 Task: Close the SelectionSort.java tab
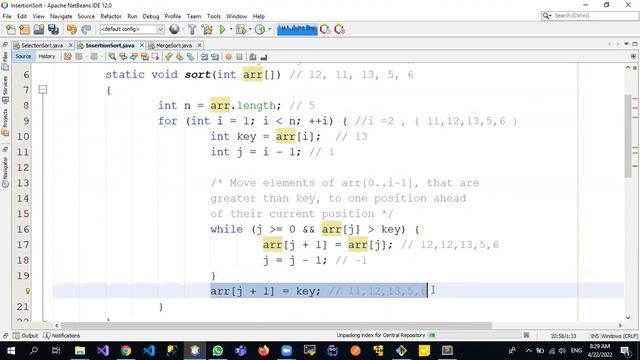click(71, 45)
